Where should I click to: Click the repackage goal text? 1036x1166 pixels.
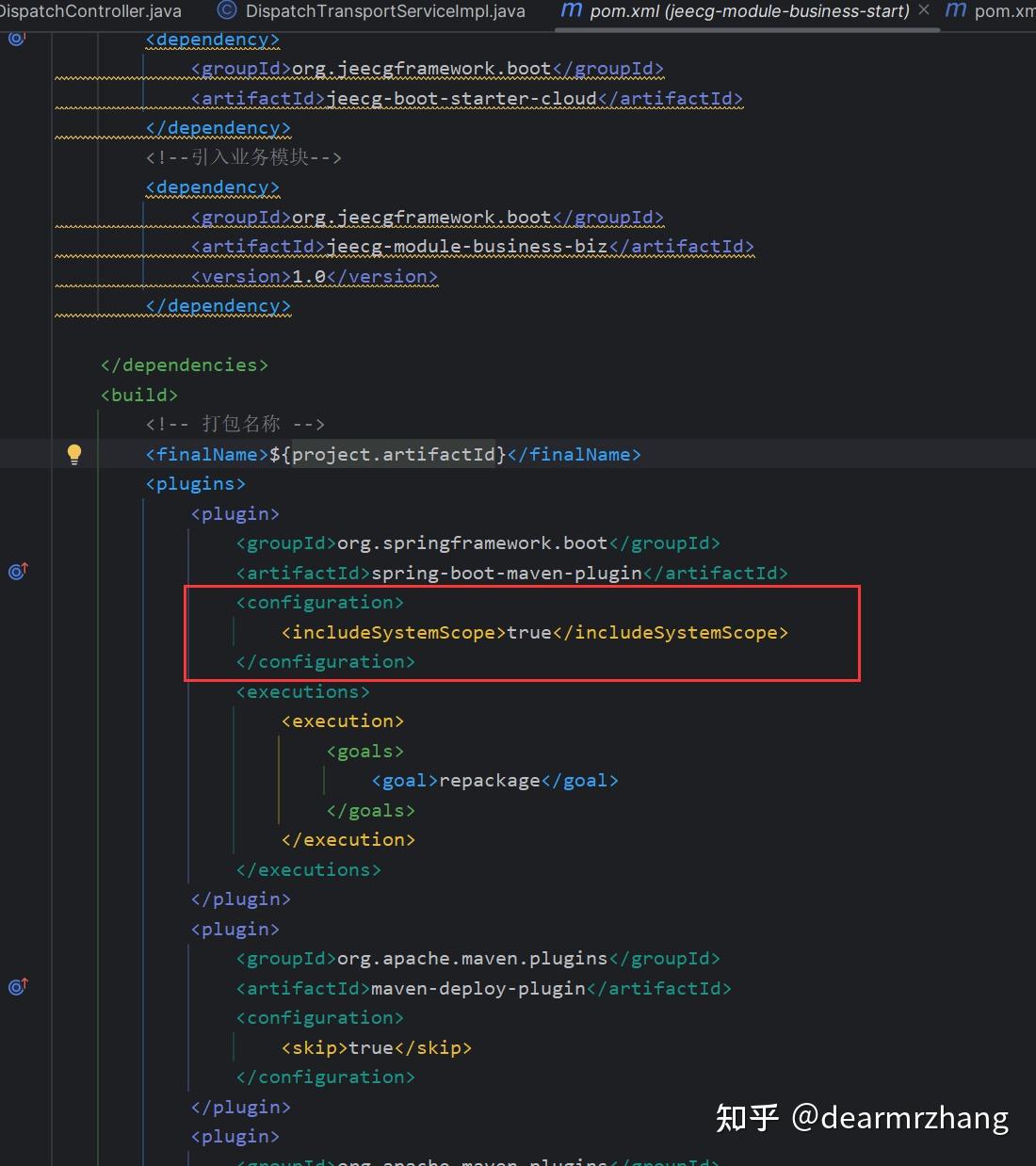[489, 780]
